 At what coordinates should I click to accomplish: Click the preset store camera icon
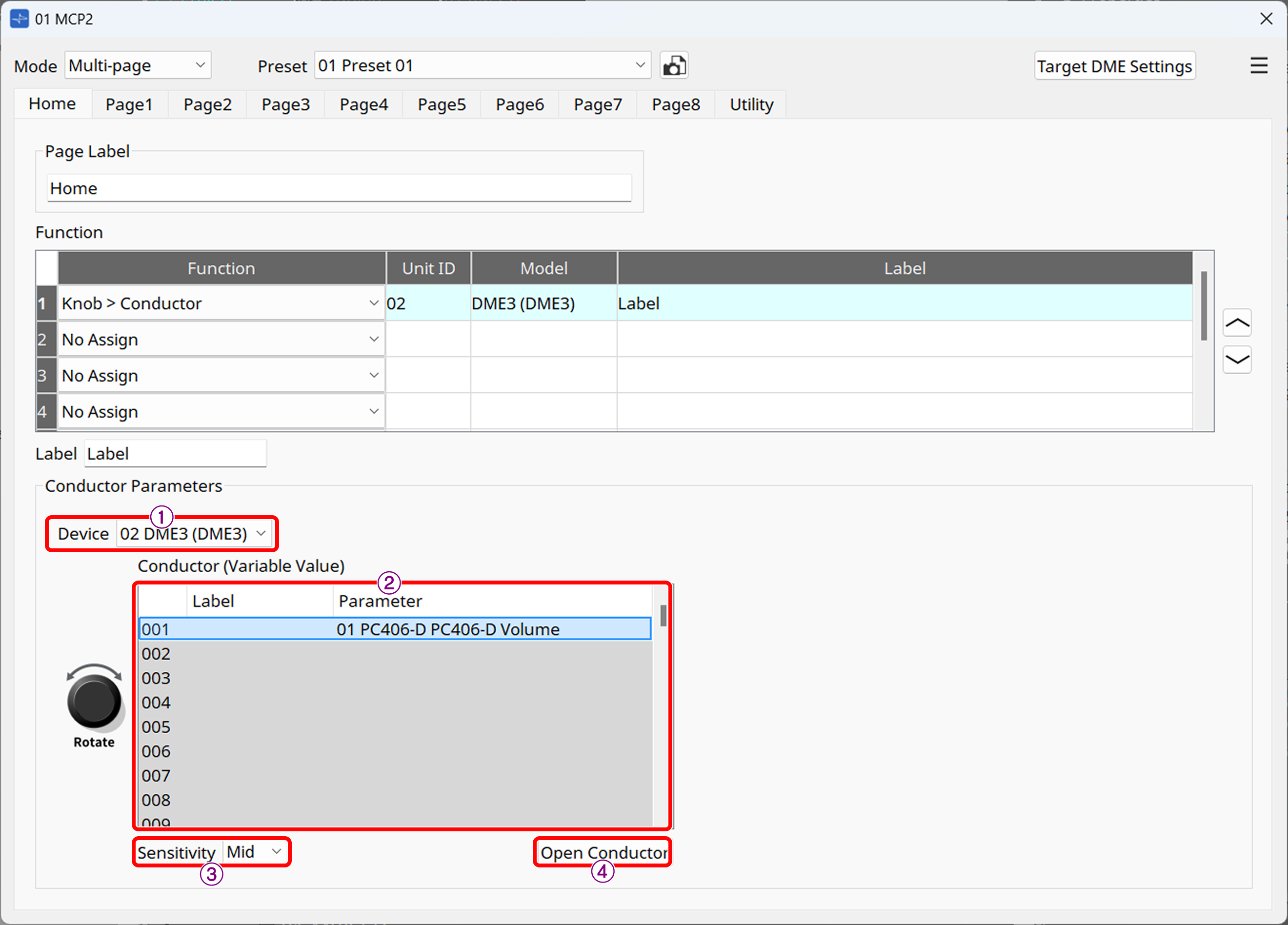click(674, 66)
